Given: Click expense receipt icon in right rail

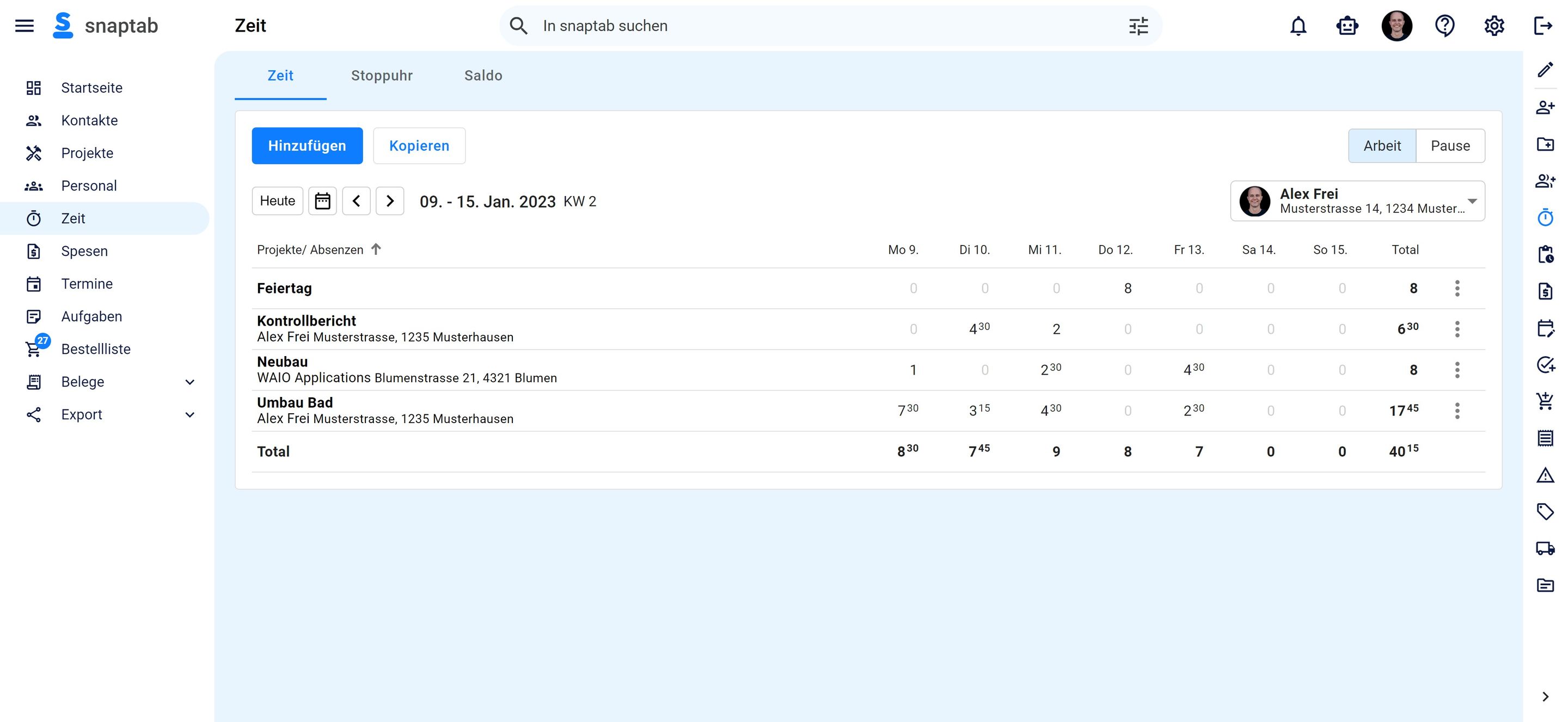Looking at the screenshot, I should click(1545, 291).
